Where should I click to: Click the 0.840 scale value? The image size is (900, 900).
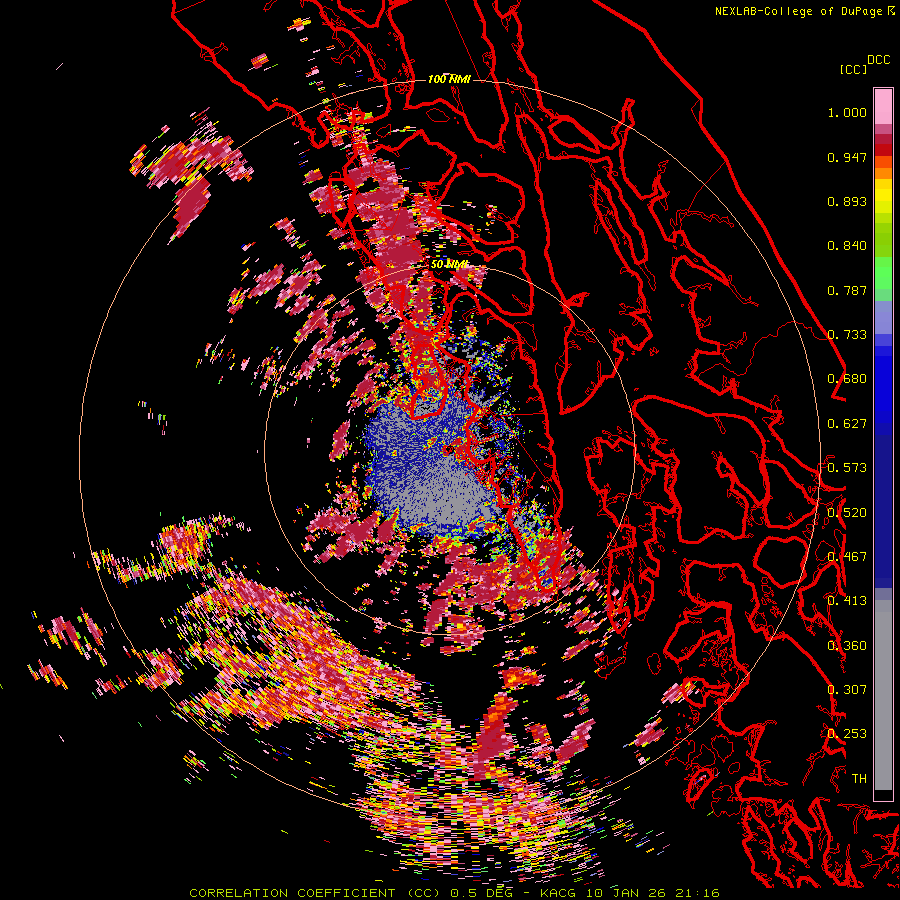(x=847, y=246)
